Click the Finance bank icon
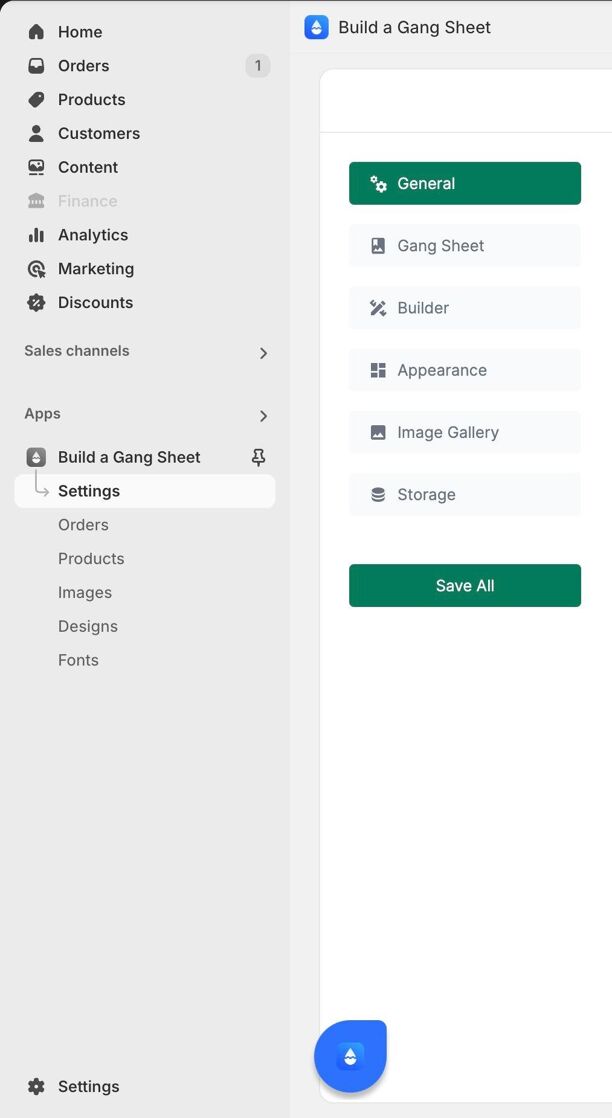This screenshot has width=612, height=1118. 36,201
